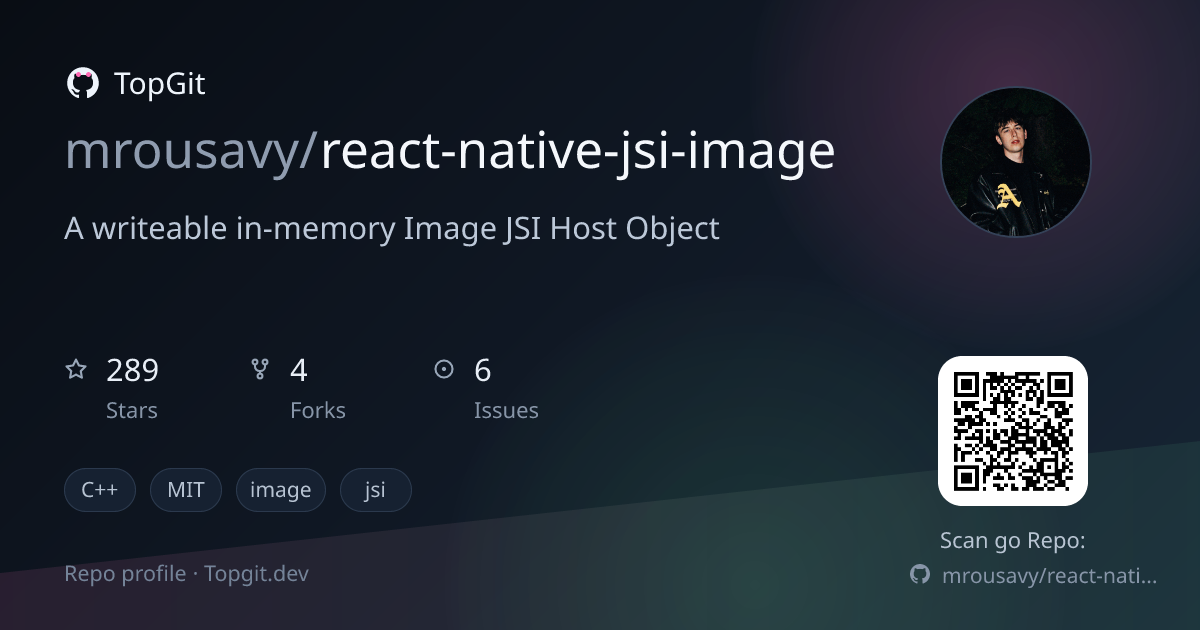Click the 'Repo profile · Topgit.dev' footer text
Image resolution: width=1200 pixels, height=630 pixels.
pos(187,574)
